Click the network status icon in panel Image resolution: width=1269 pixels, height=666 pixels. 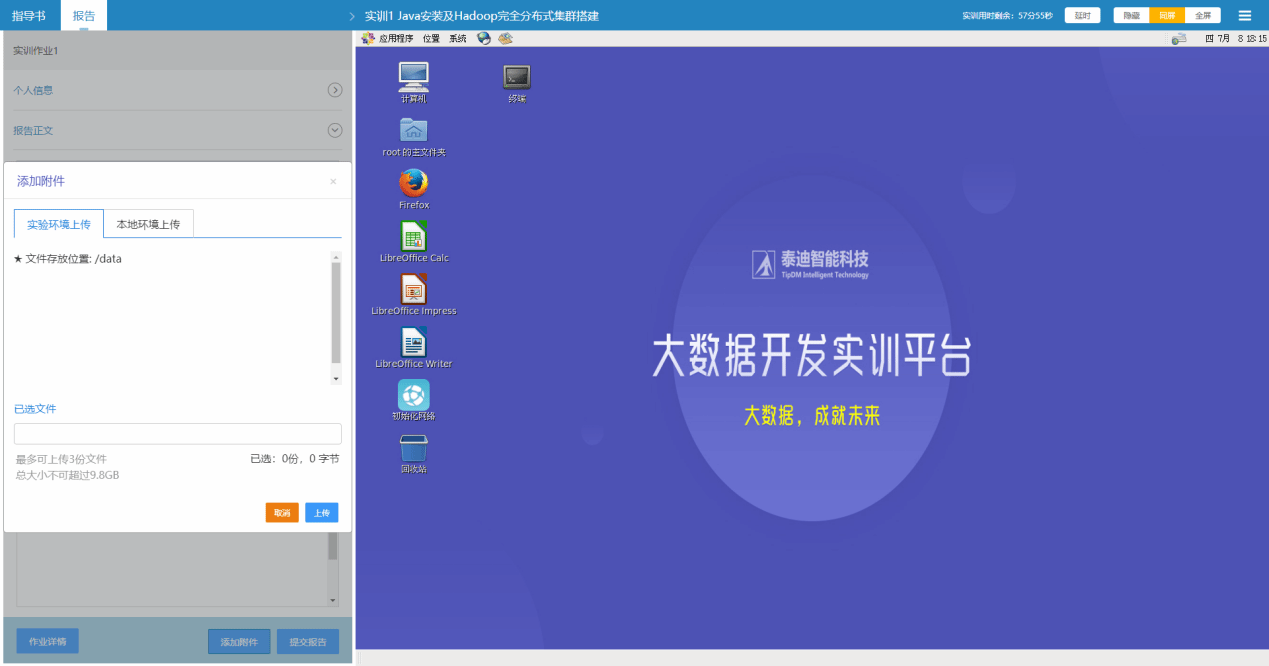pyautogui.click(x=1179, y=38)
